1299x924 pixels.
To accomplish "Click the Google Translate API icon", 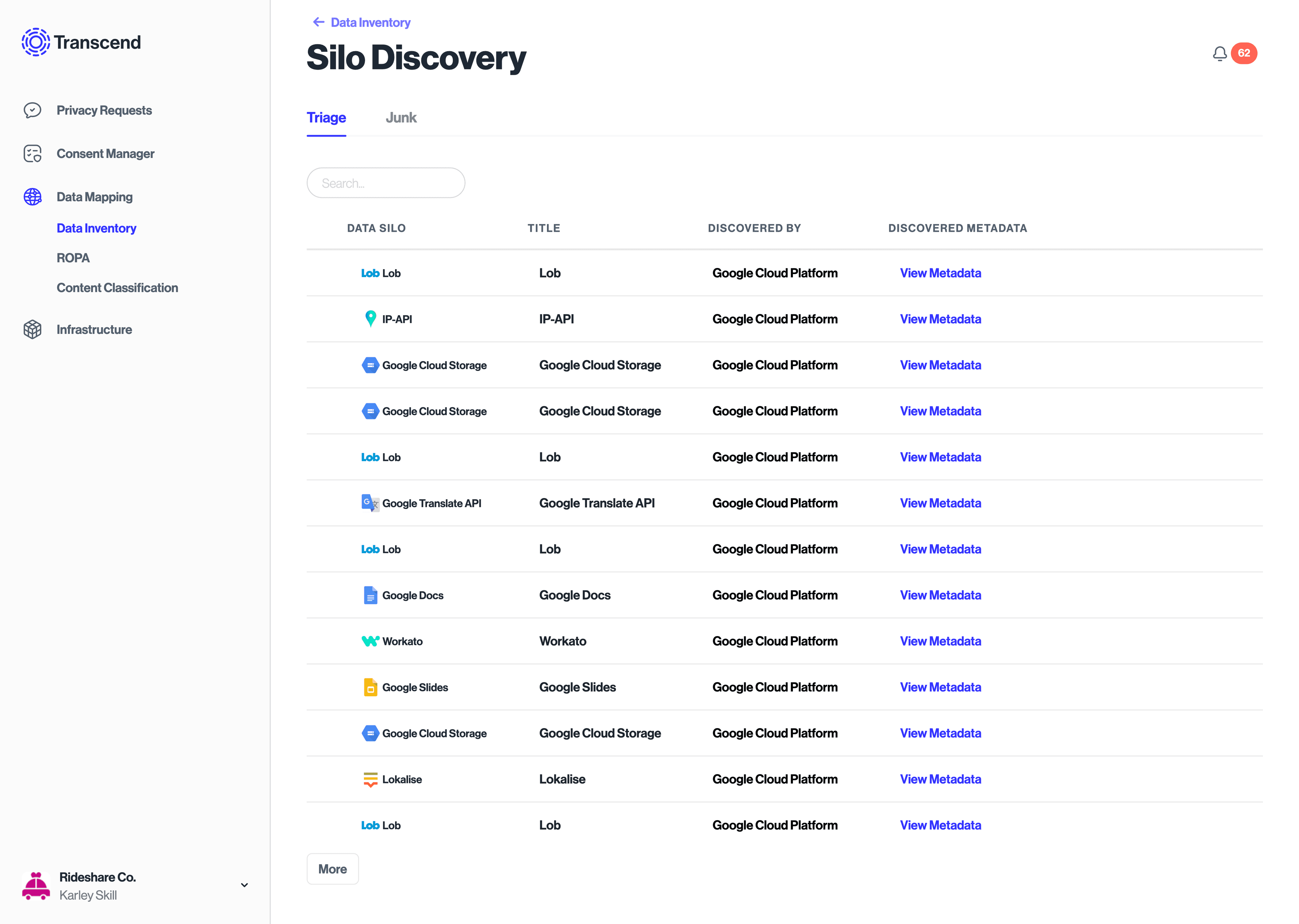I will tap(370, 503).
